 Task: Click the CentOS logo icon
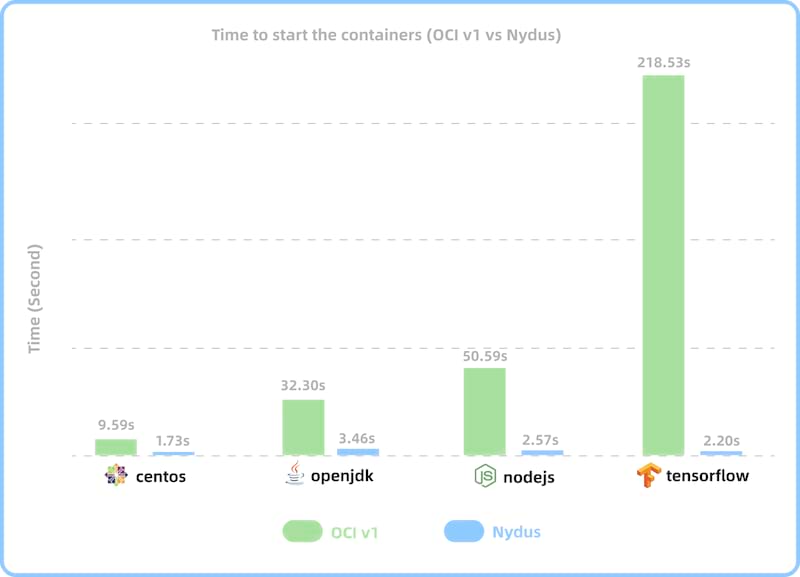click(x=116, y=476)
